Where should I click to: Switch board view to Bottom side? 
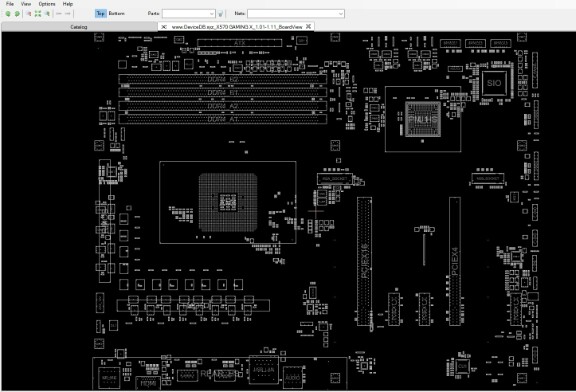tap(116, 14)
